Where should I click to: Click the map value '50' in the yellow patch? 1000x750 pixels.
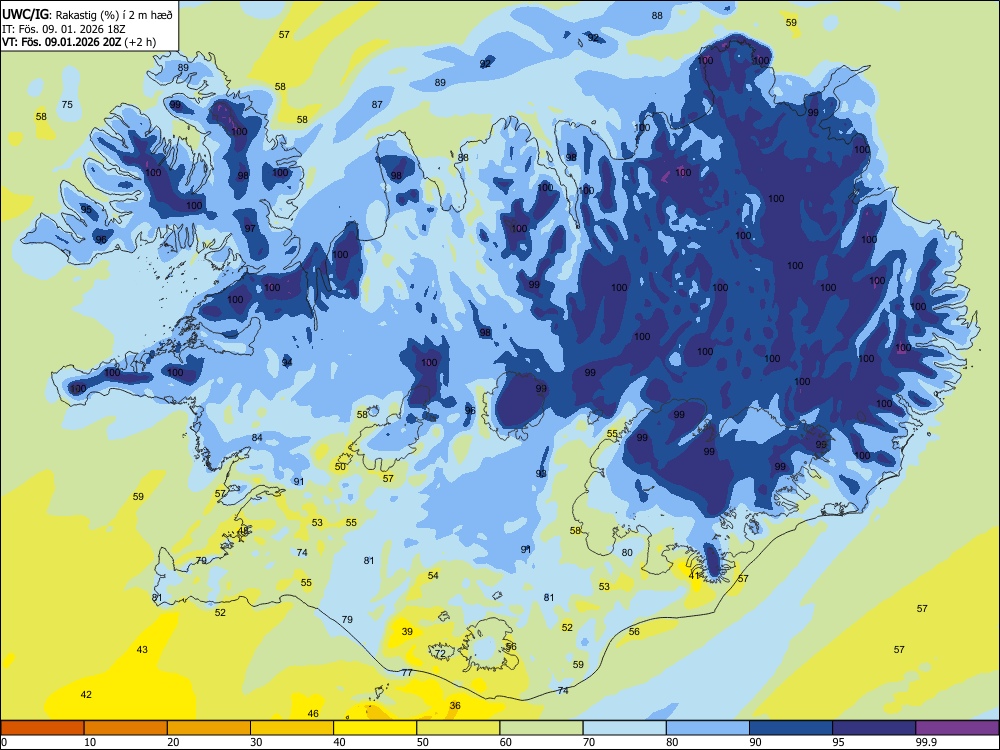[x=341, y=466]
